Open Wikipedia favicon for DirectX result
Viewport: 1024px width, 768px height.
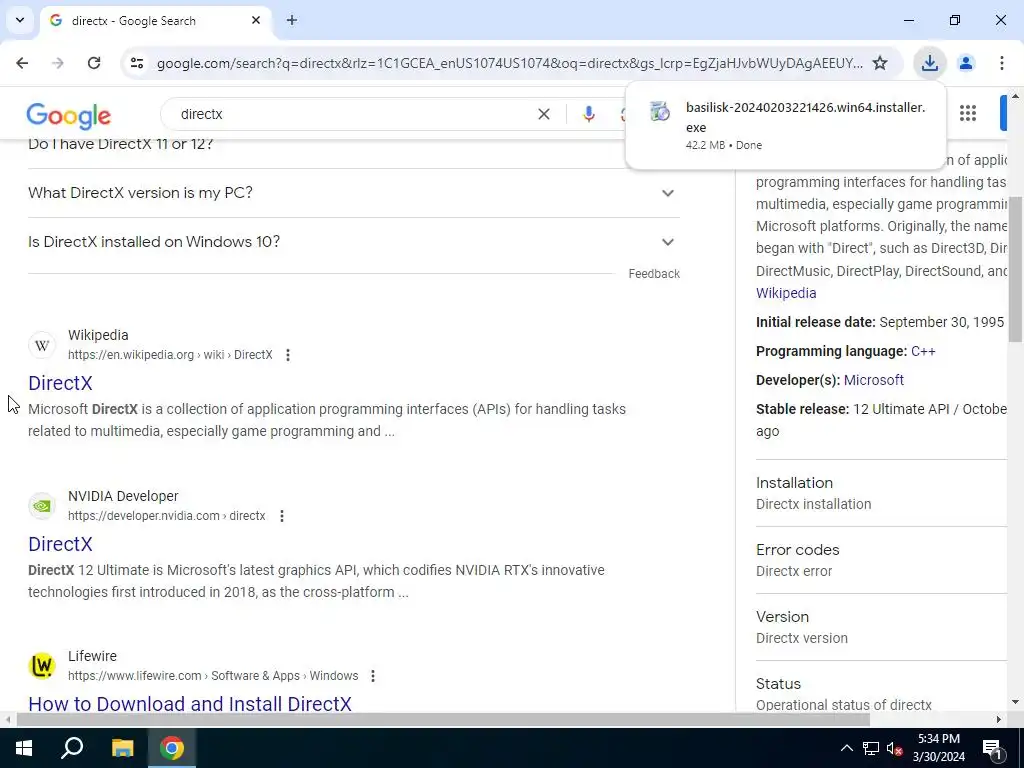coord(42,345)
